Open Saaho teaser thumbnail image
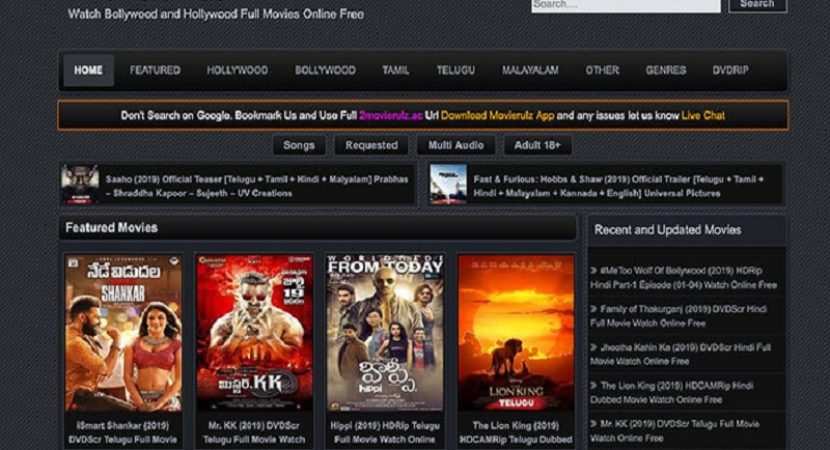The width and height of the screenshot is (830, 450). 80,184
